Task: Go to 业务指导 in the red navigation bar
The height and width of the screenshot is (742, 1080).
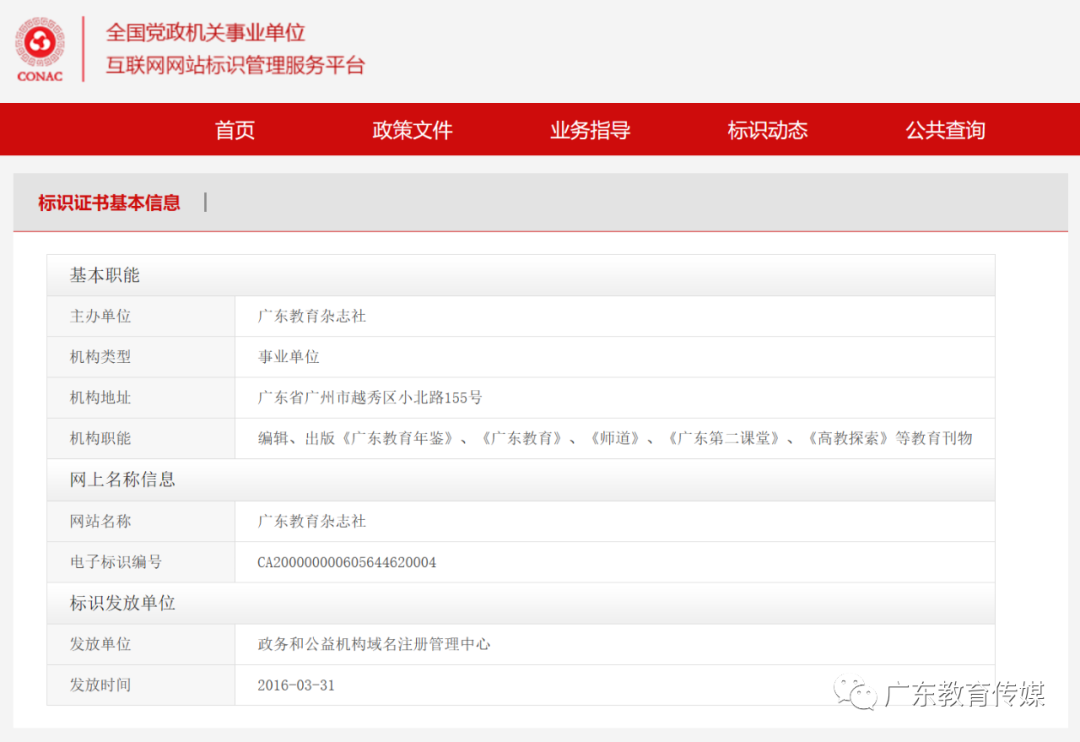Action: [590, 130]
